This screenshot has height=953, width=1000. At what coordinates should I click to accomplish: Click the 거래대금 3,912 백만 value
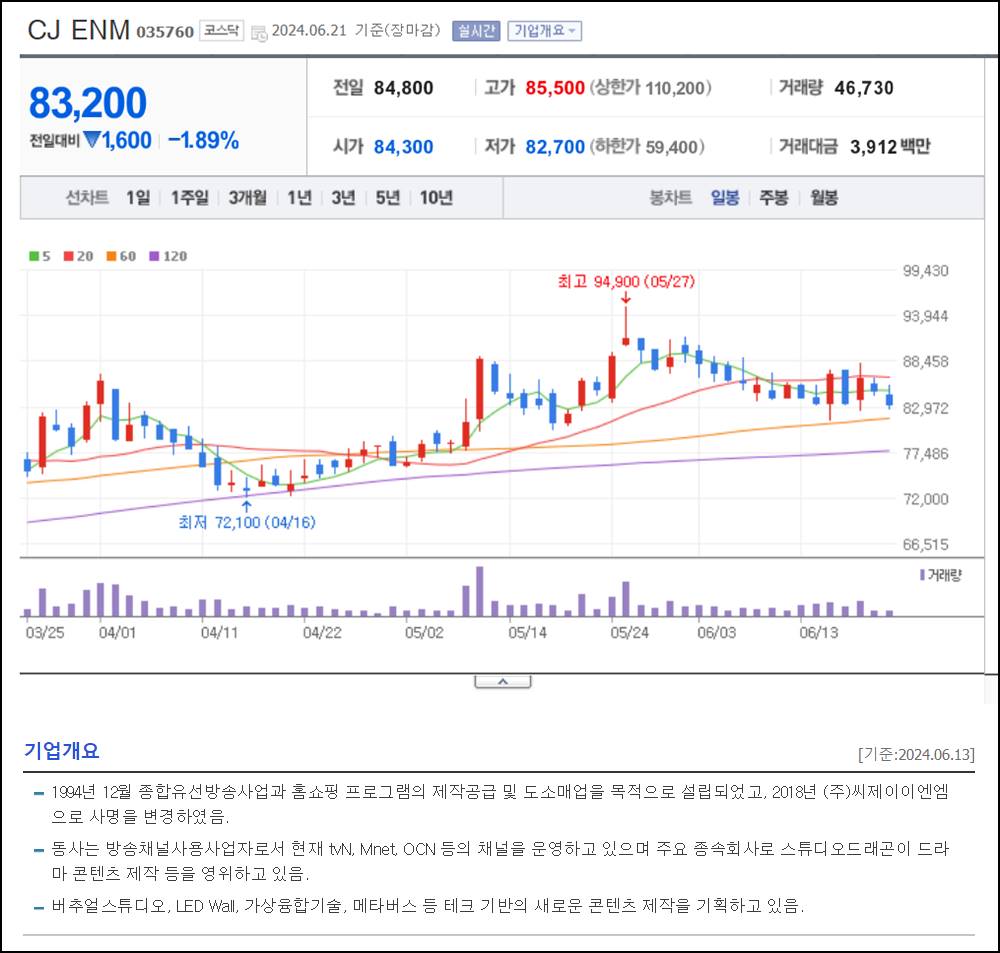(x=890, y=147)
